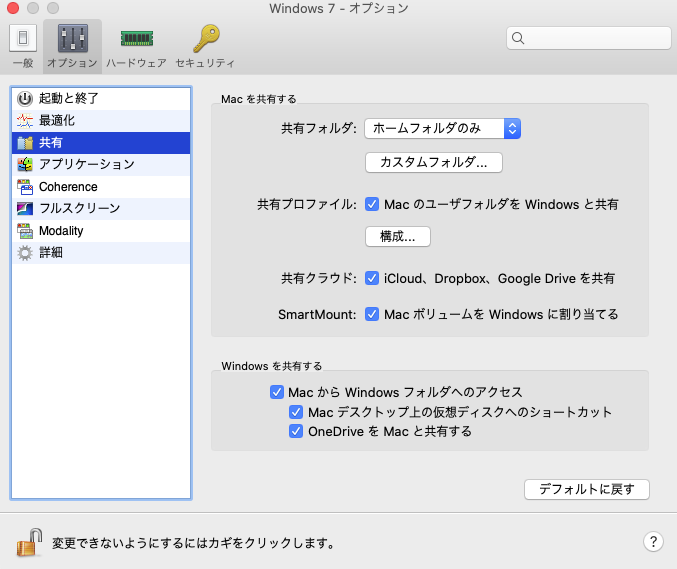Click the デフォルトに戻す button
Screen dimensions: 677x569
[587, 489]
